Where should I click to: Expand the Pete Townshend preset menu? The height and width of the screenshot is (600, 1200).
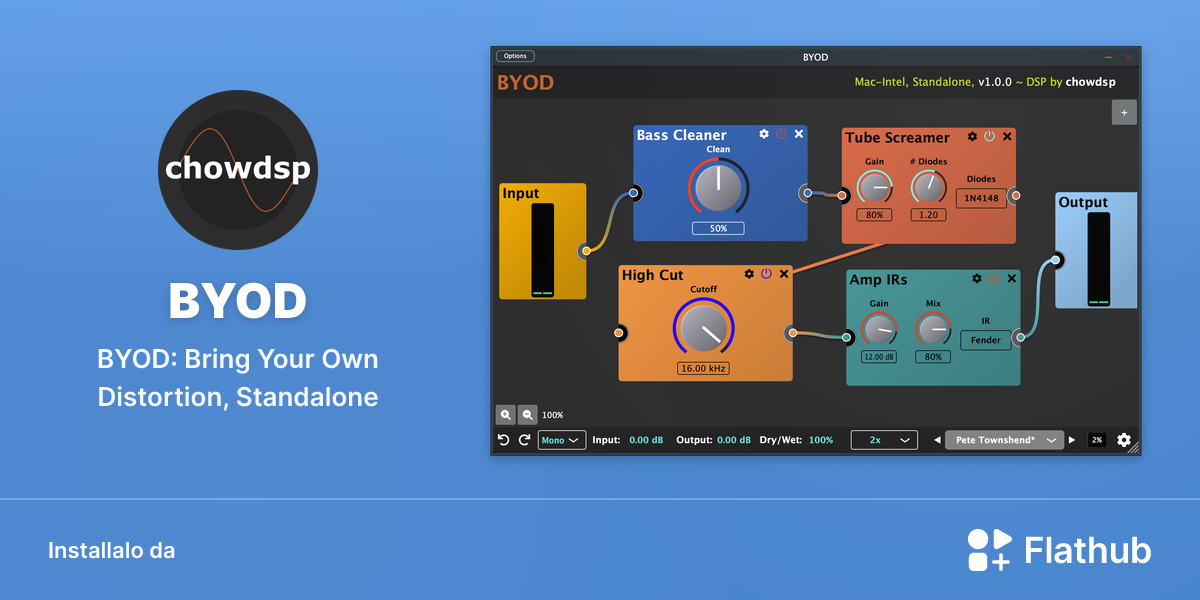tap(1004, 440)
